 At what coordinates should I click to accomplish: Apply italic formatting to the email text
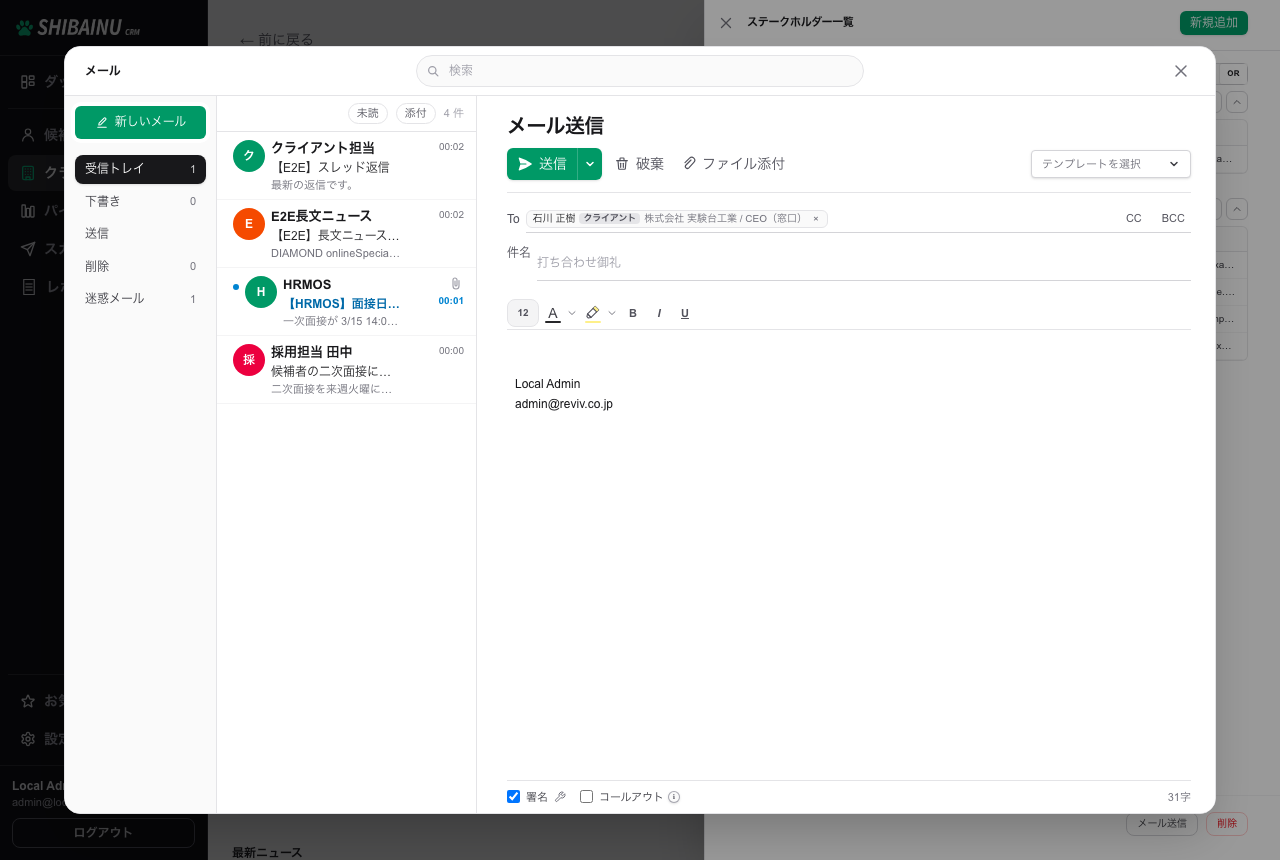tap(659, 313)
